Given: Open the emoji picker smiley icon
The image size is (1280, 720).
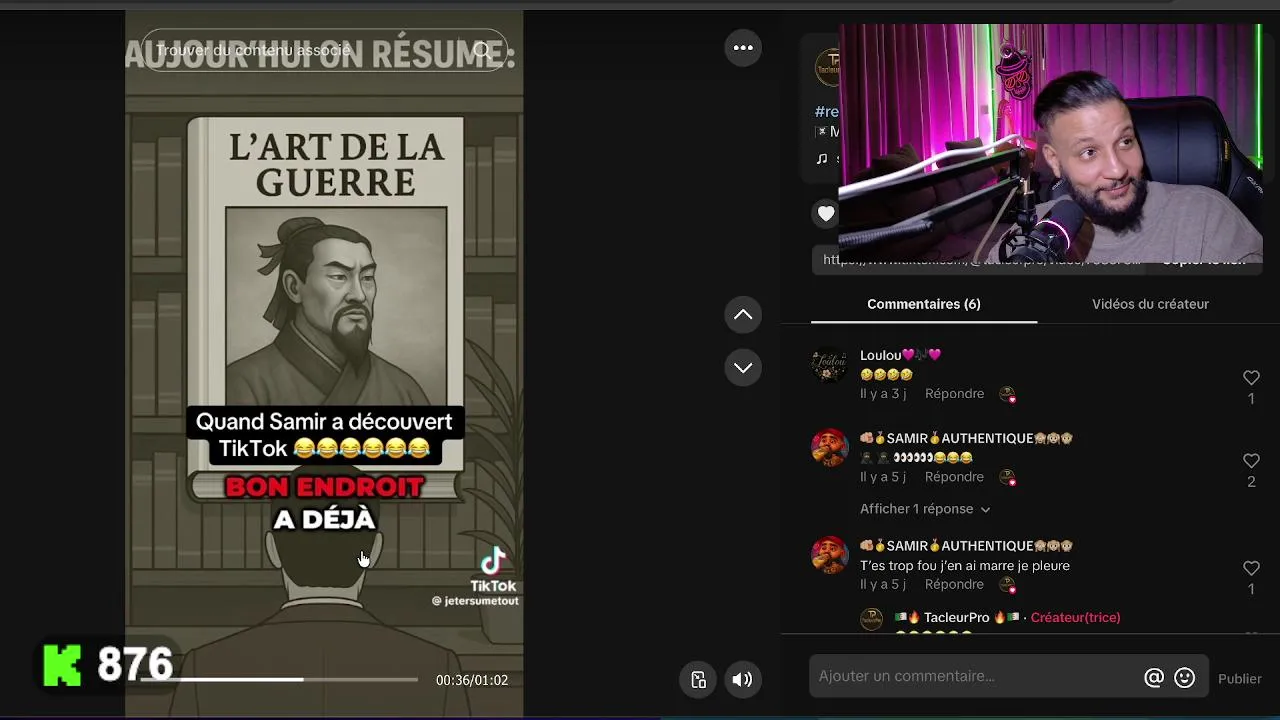Looking at the screenshot, I should pos(1185,678).
